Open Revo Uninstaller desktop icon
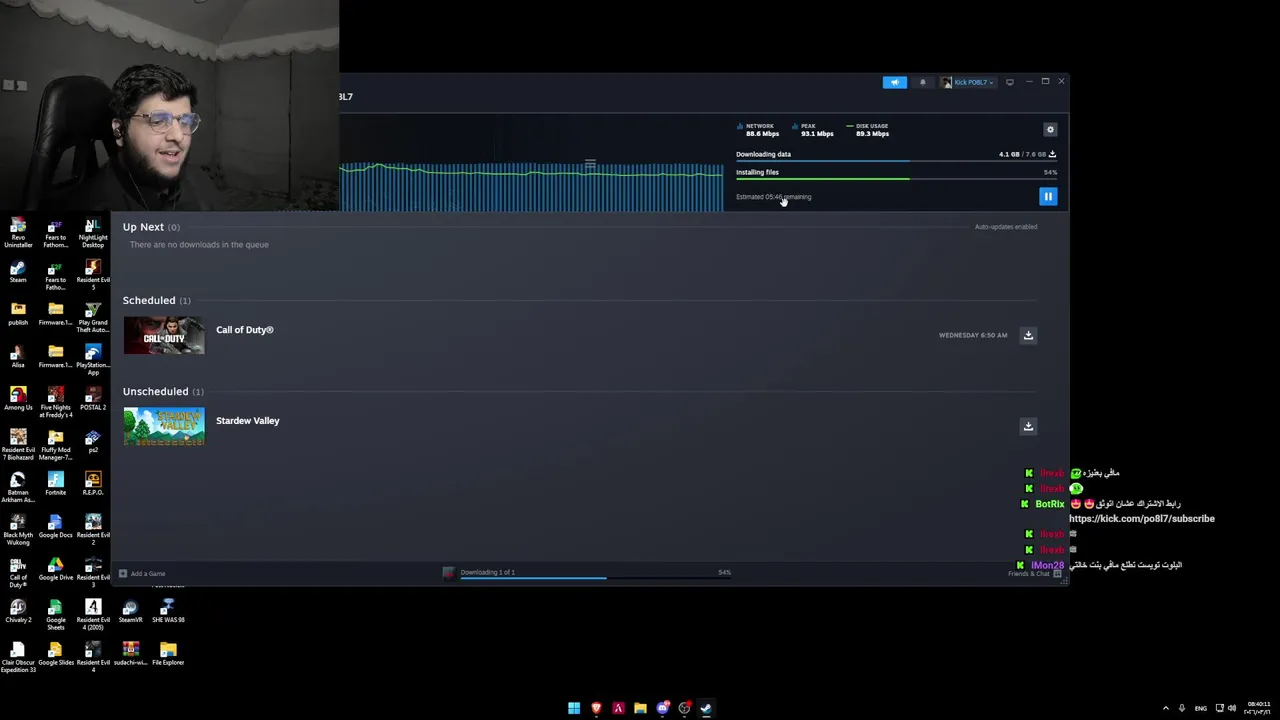Viewport: 1280px width, 720px height. coord(18,233)
